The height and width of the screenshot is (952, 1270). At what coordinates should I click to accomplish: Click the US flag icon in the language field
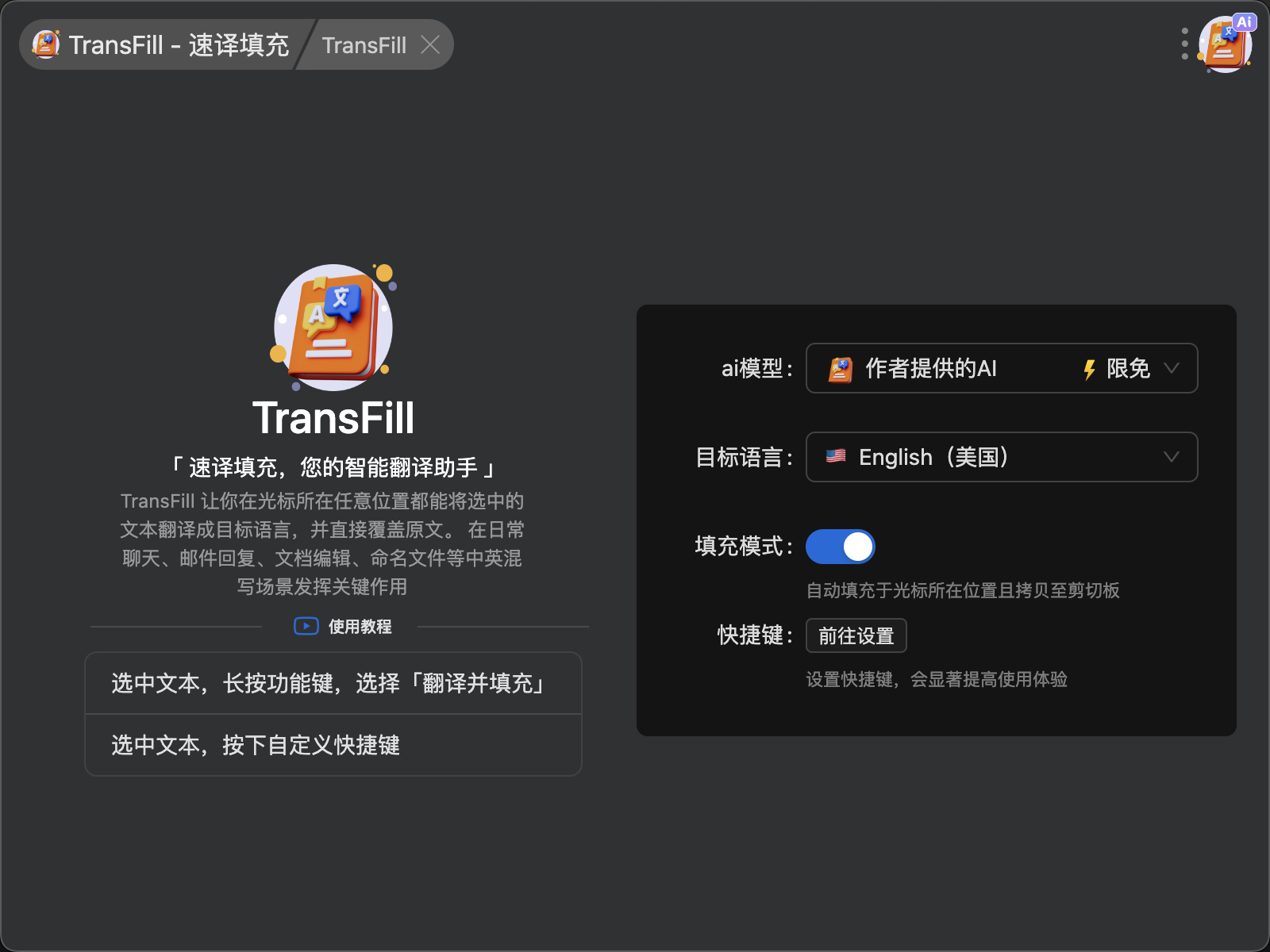(x=836, y=456)
